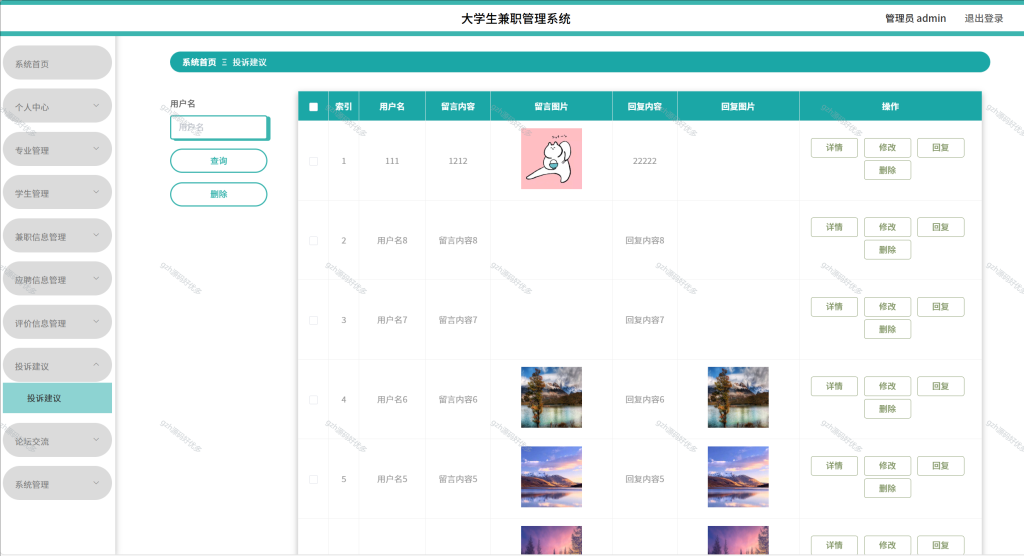This screenshot has width=1024, height=556.
Task: Expand the 评价信息管理 chevron
Action: 96,321
